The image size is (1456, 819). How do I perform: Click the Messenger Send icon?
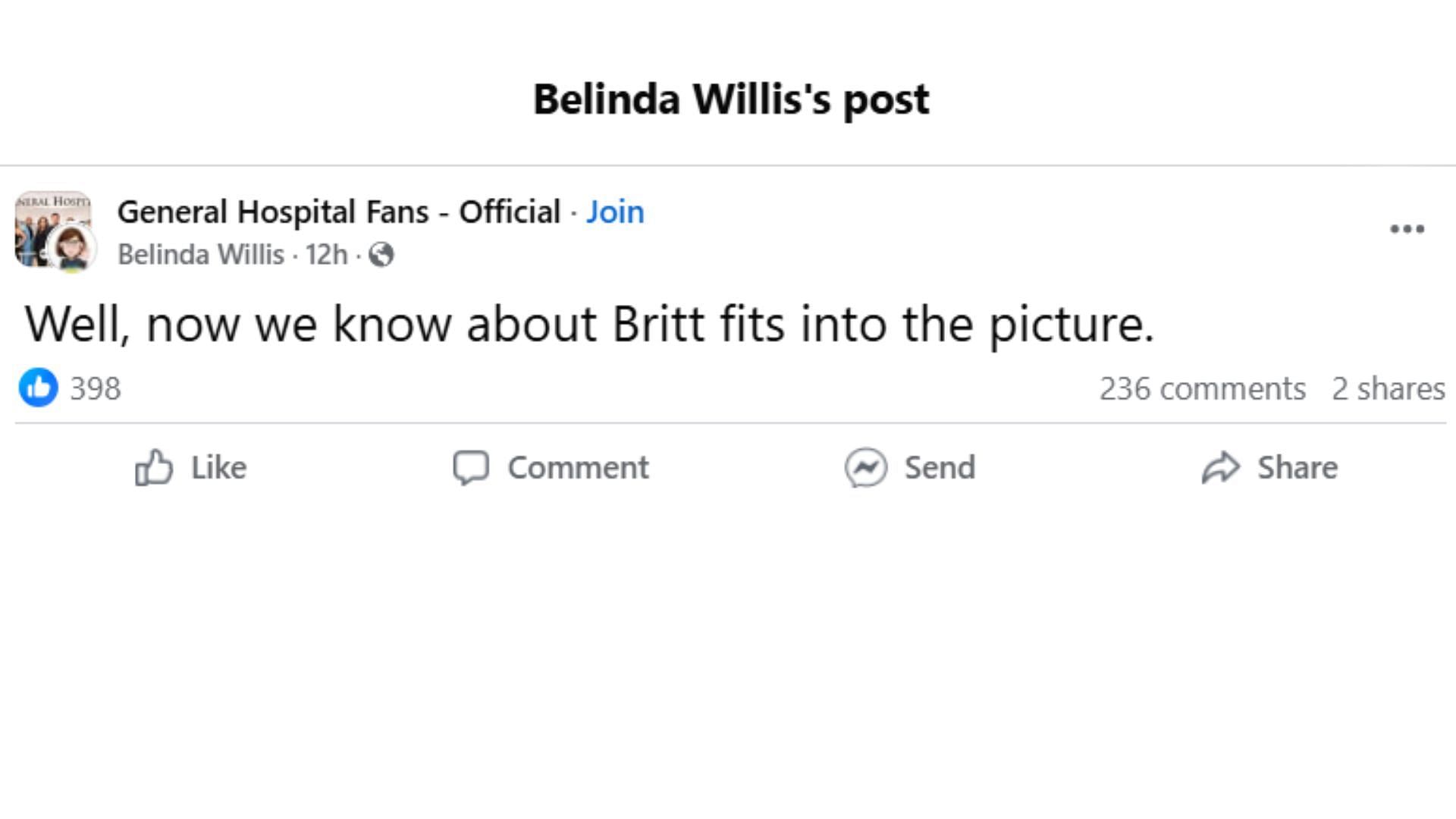865,467
